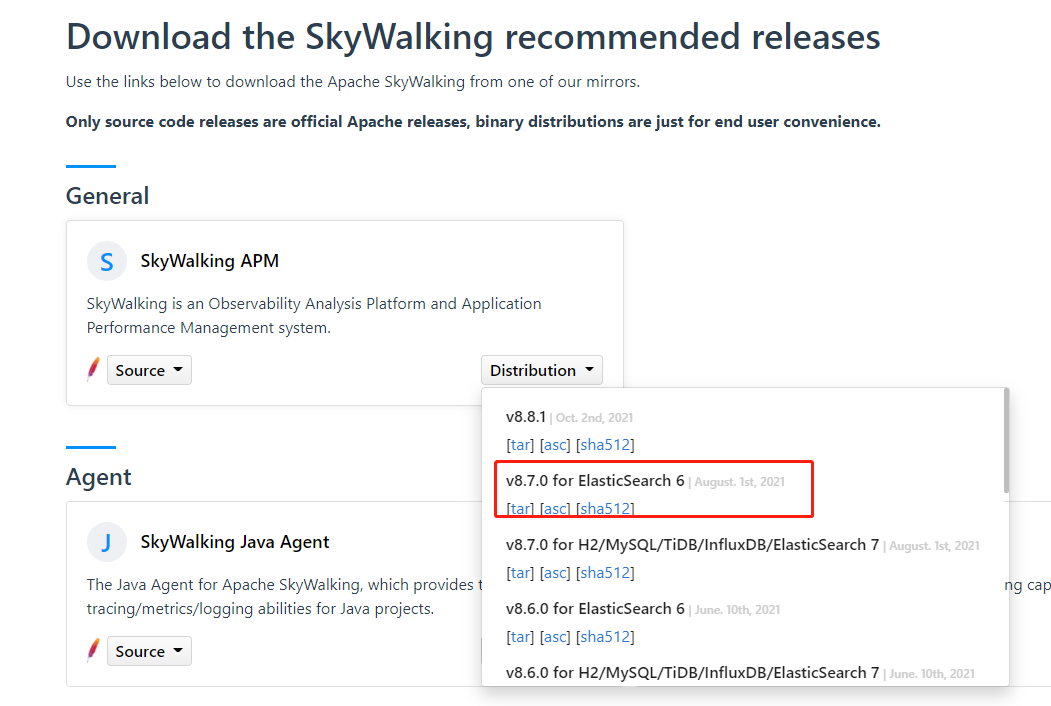The height and width of the screenshot is (706, 1051).
Task: Download tar for v8.7.0 H2/MySQL/TiDB/InfluxDB/ElasticSearch 7
Action: pyautogui.click(x=520, y=573)
